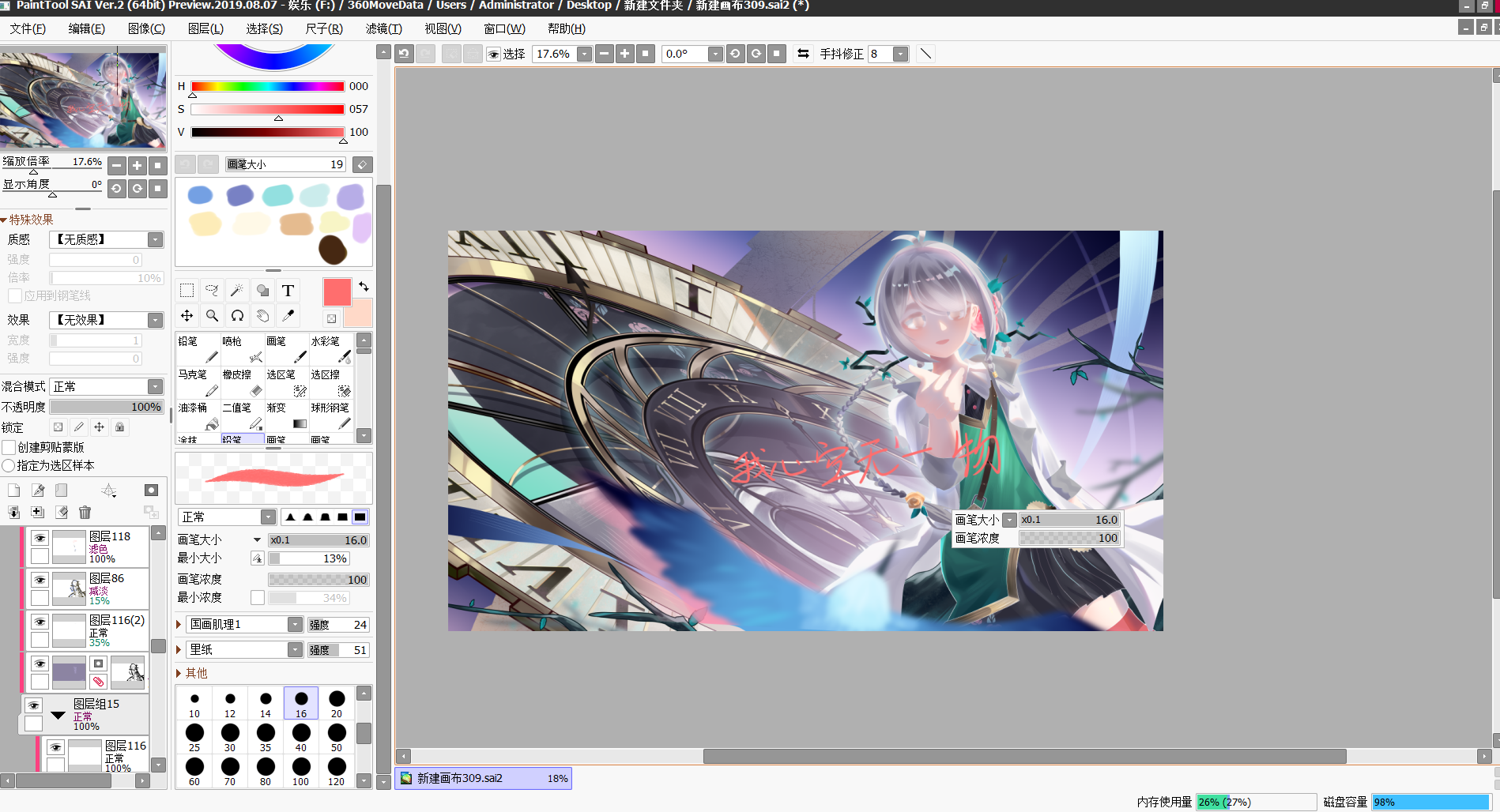Create a new pen linework layer

[x=37, y=491]
